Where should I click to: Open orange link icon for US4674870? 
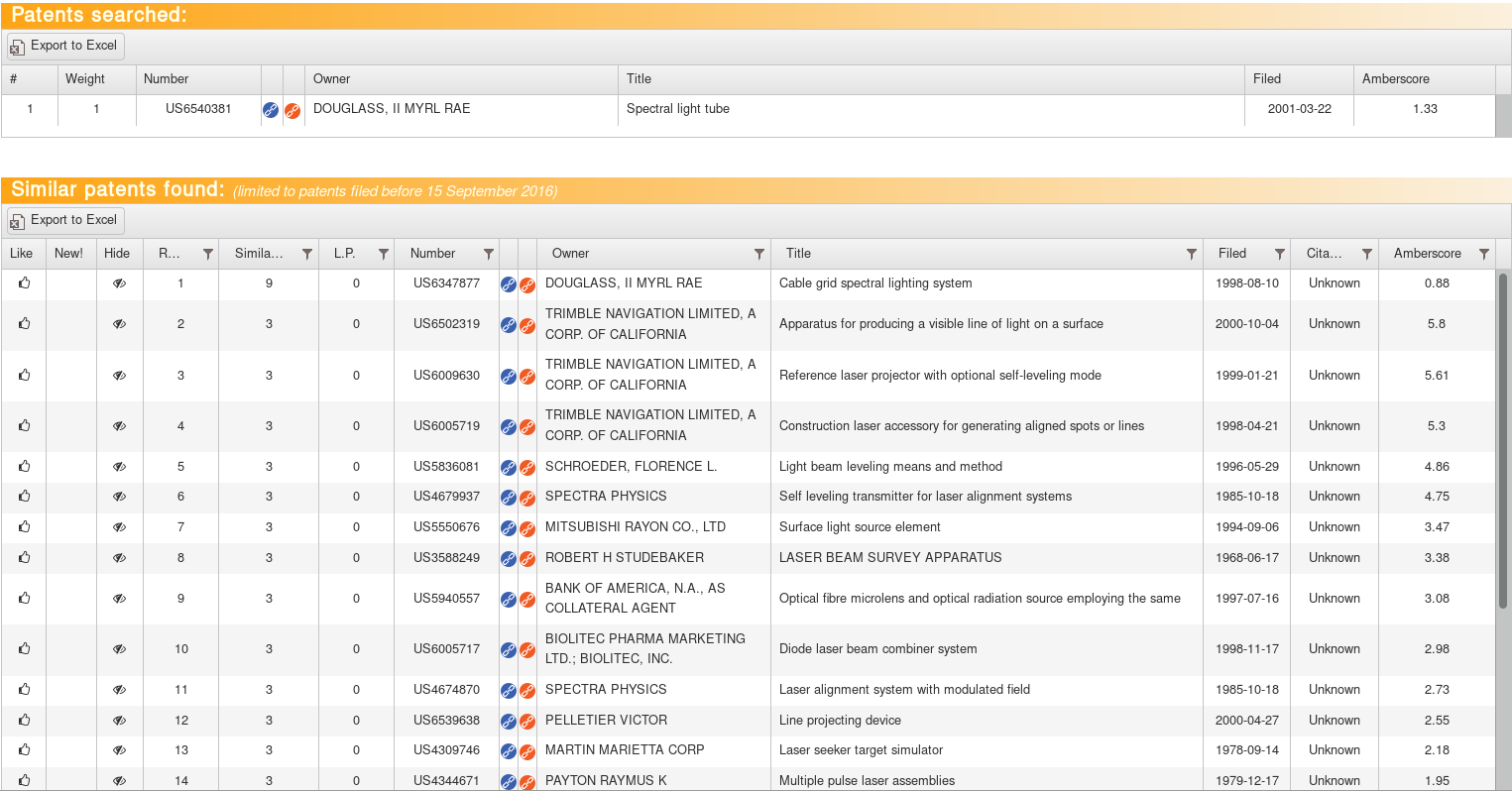click(527, 691)
